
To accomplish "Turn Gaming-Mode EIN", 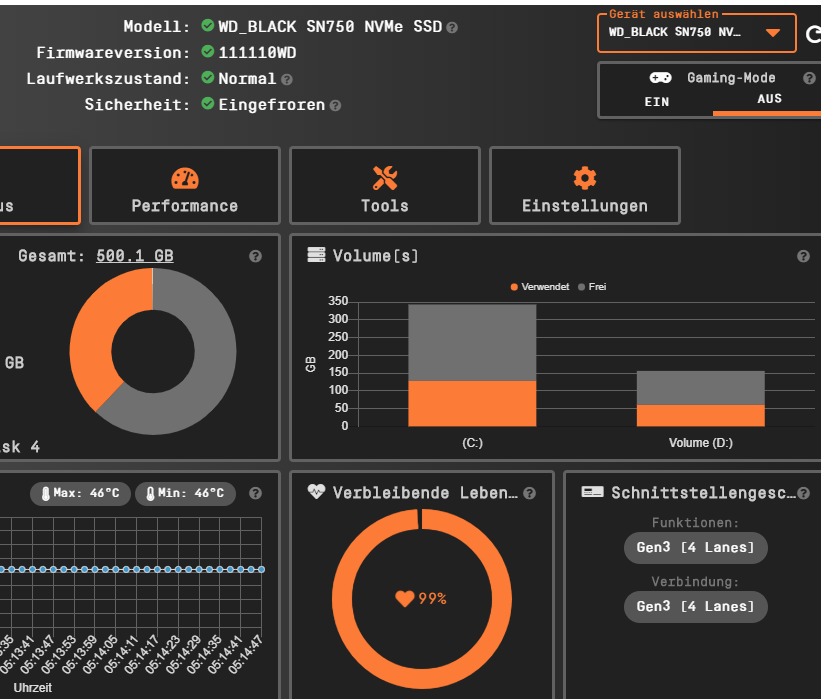I will 657,102.
